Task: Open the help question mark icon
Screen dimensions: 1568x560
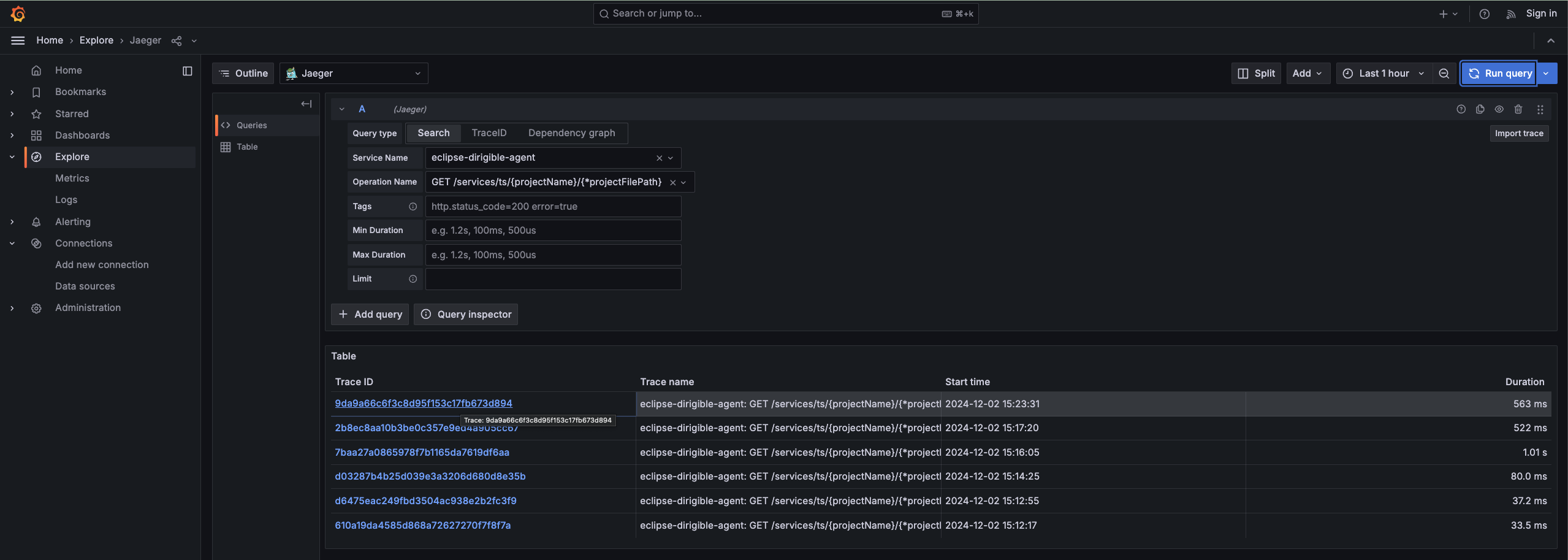Action: (x=1484, y=13)
